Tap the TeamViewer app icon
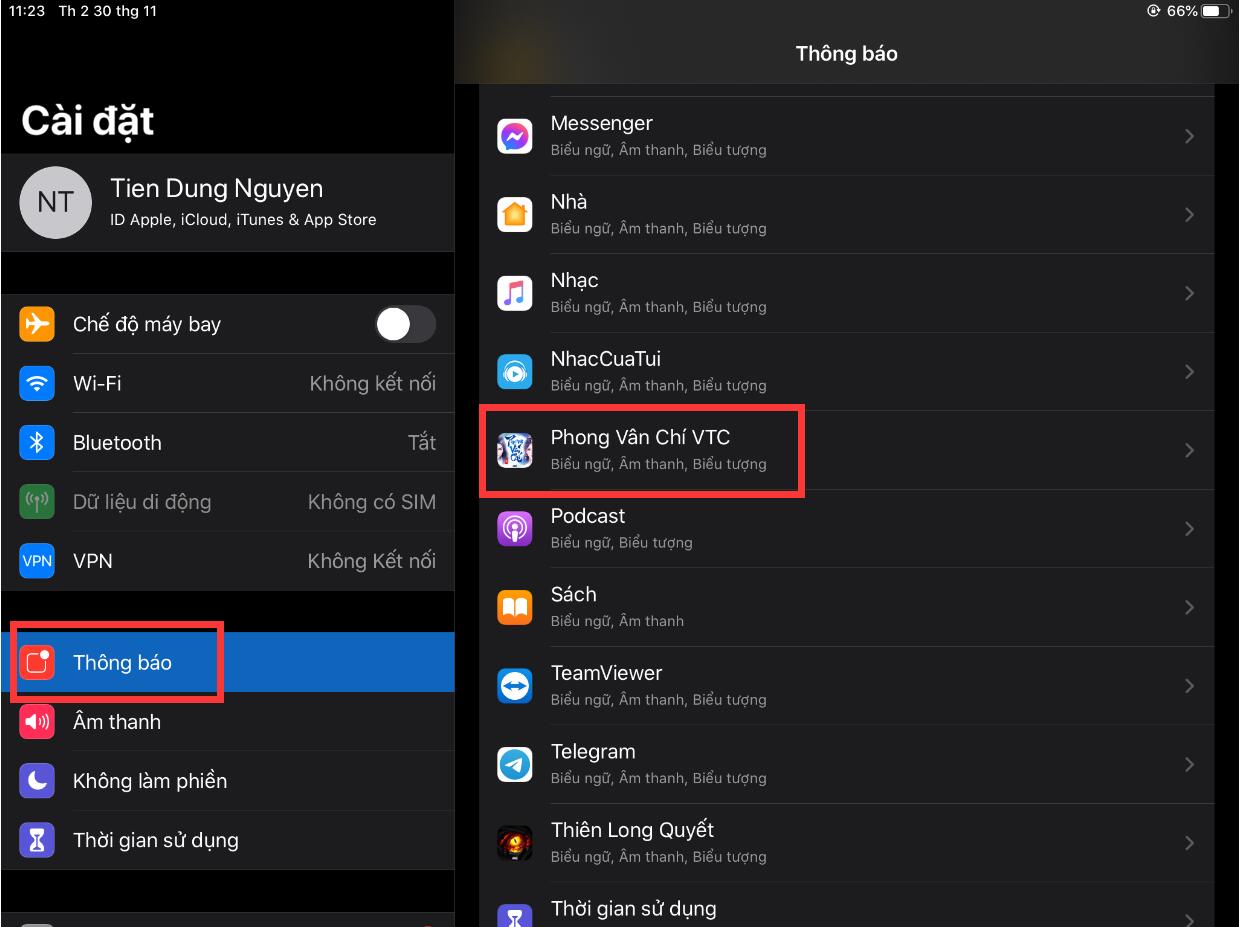The height and width of the screenshot is (927, 1240). tap(515, 685)
